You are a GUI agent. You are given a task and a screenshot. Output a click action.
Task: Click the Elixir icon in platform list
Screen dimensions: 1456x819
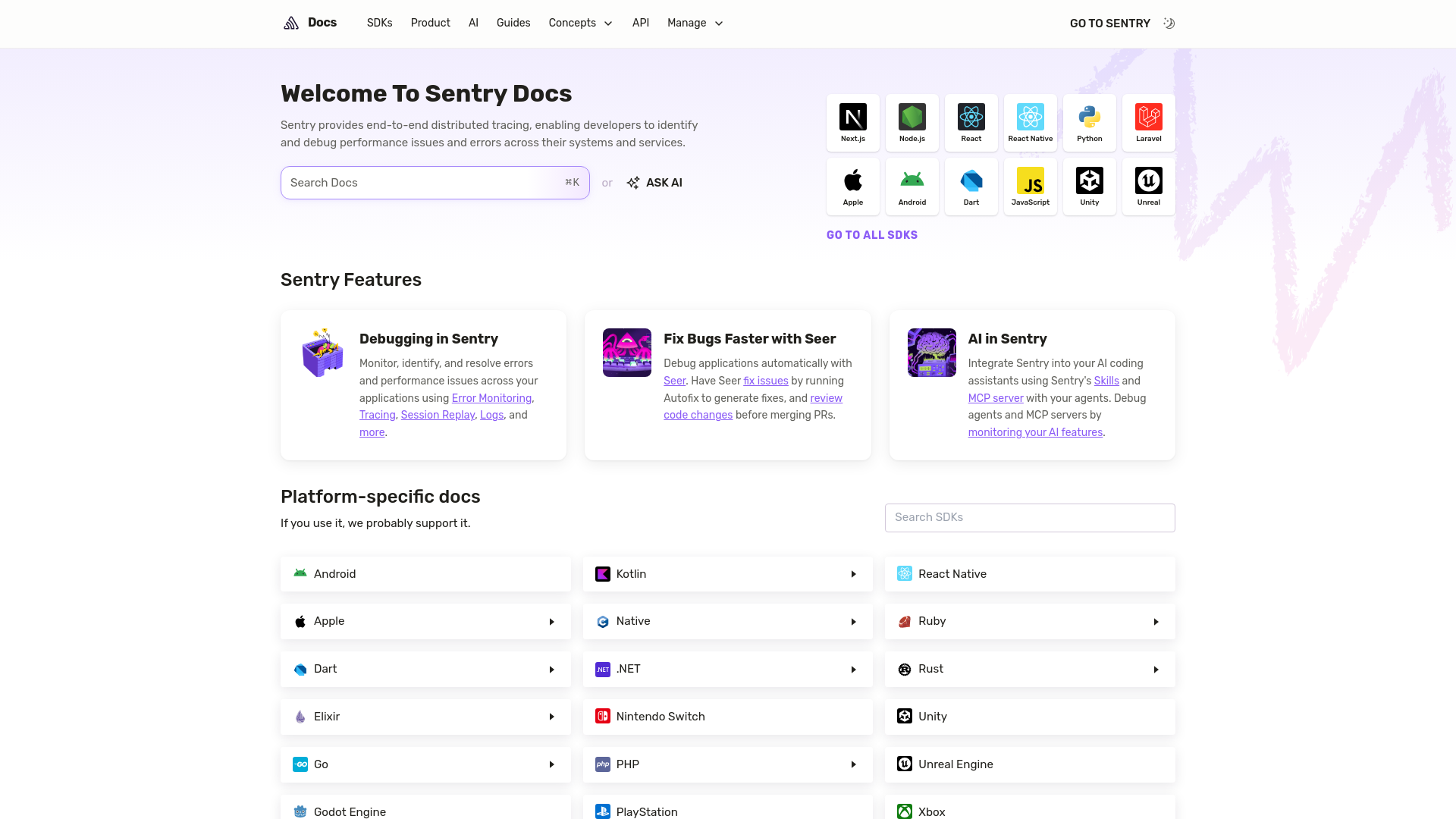(x=300, y=717)
